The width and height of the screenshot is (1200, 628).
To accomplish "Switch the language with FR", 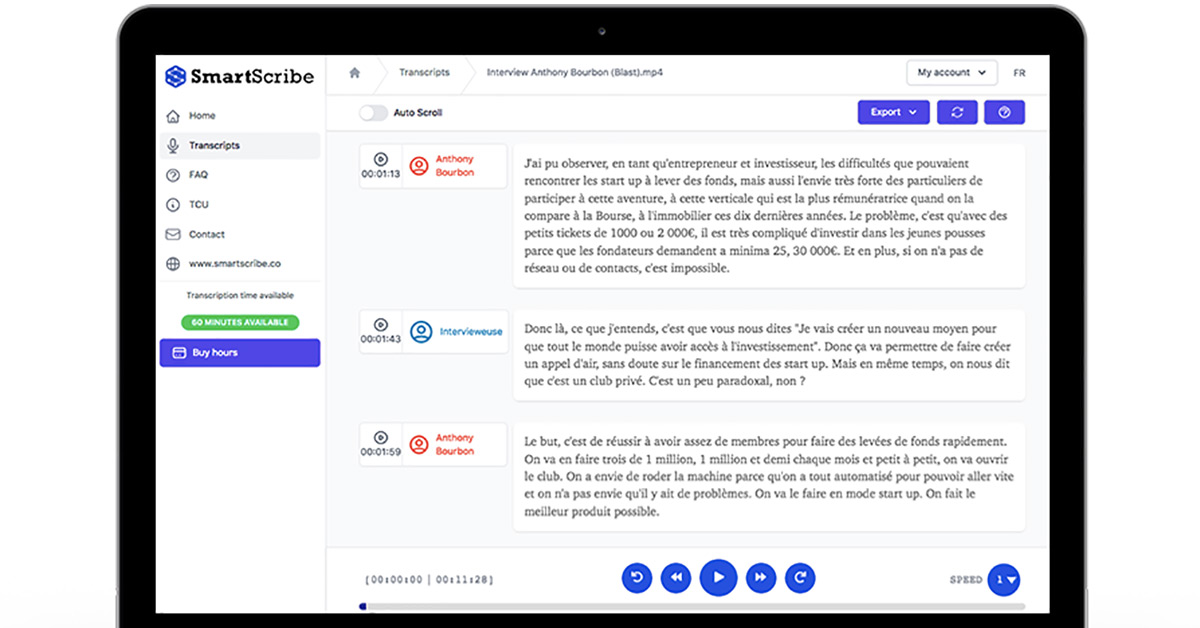I will pyautogui.click(x=1019, y=73).
